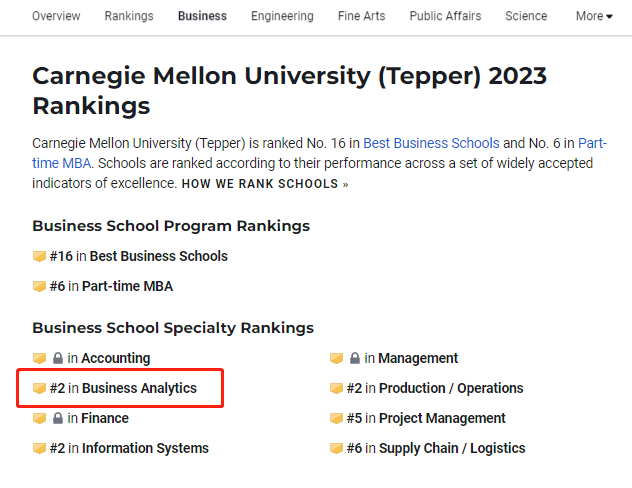Click the badge icon next to Part-time MBA
Viewport: 632px width, 488px height.
pyautogui.click(x=39, y=287)
